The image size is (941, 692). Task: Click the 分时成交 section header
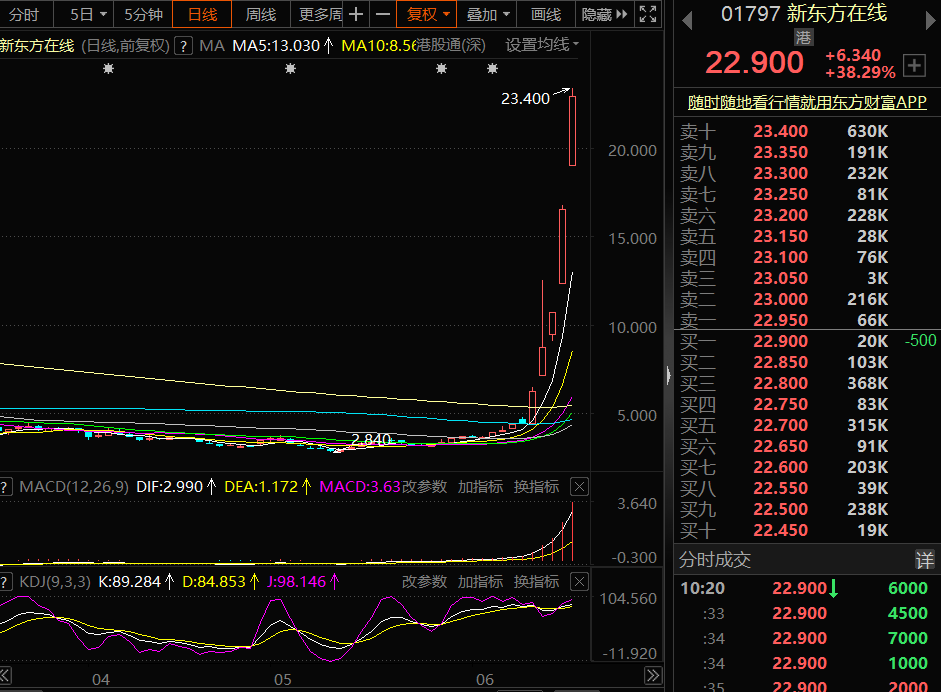click(x=715, y=560)
